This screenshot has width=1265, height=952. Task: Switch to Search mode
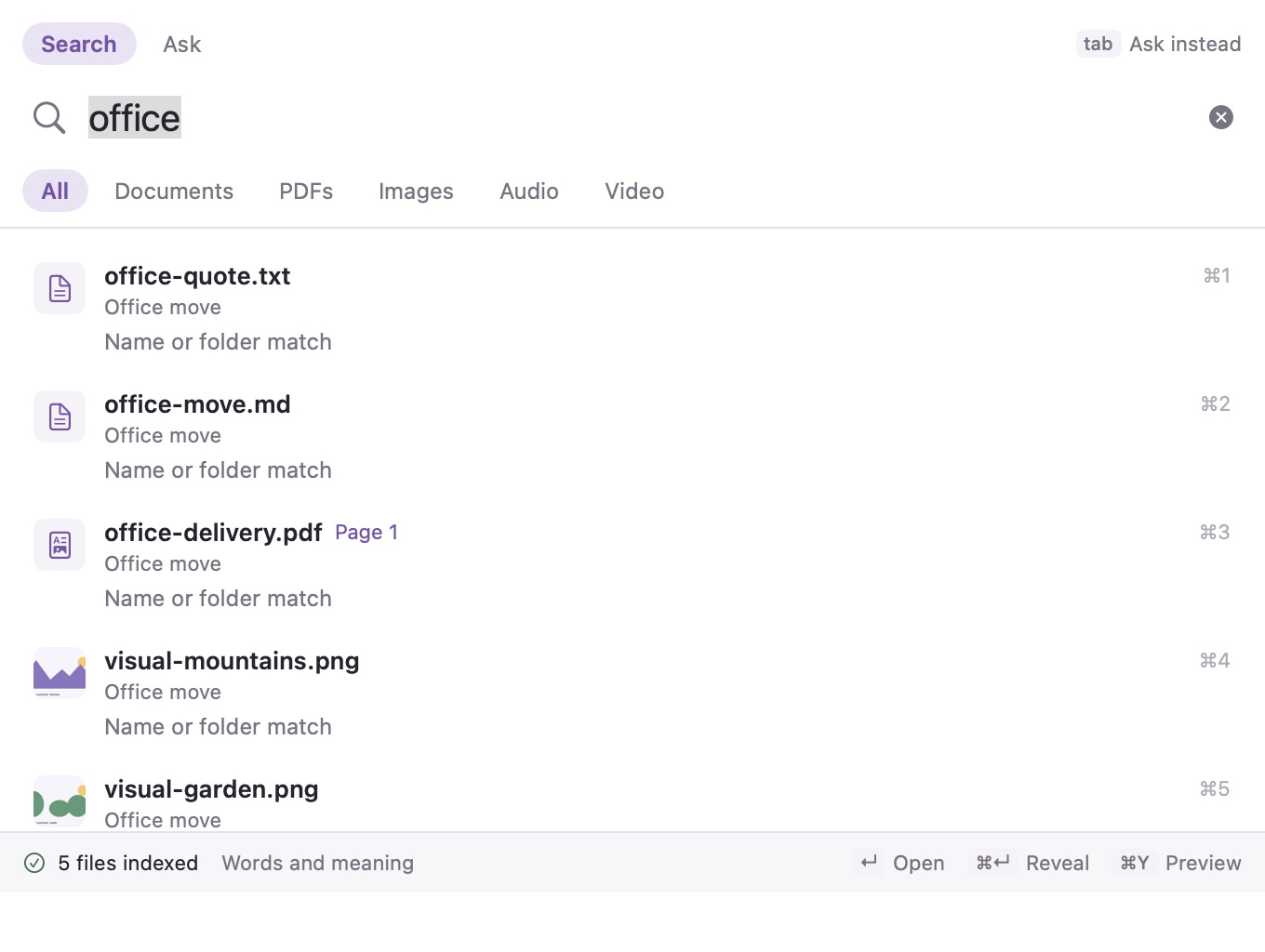[x=79, y=44]
